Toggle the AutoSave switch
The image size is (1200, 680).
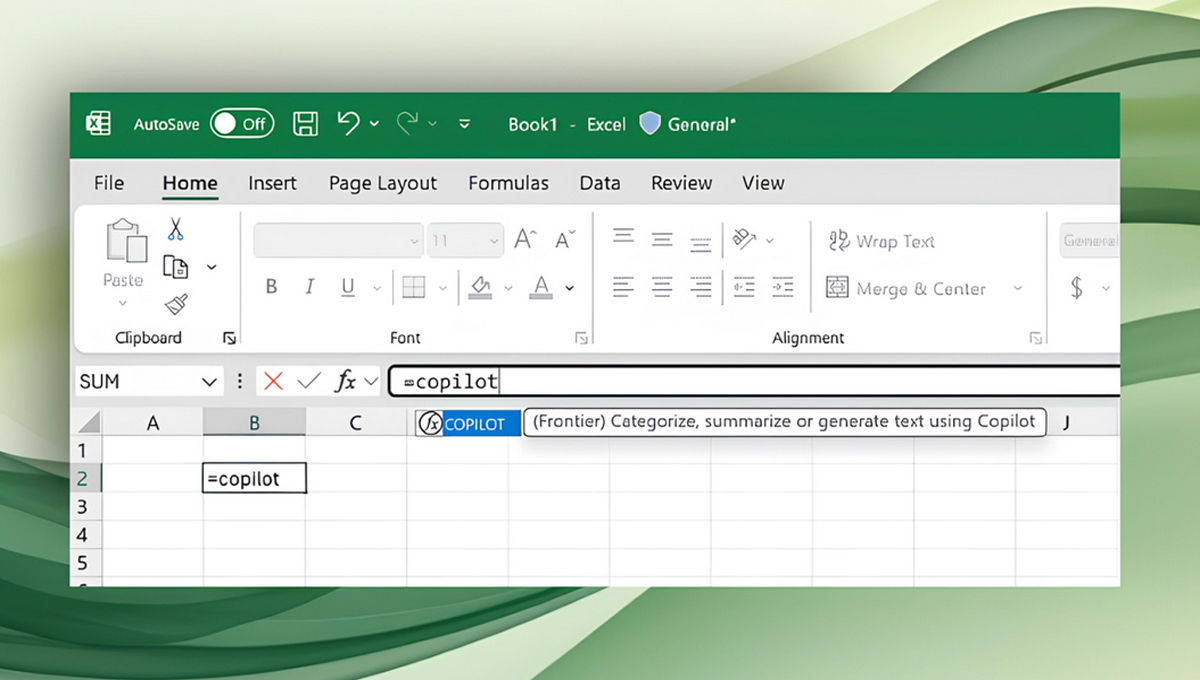point(242,124)
